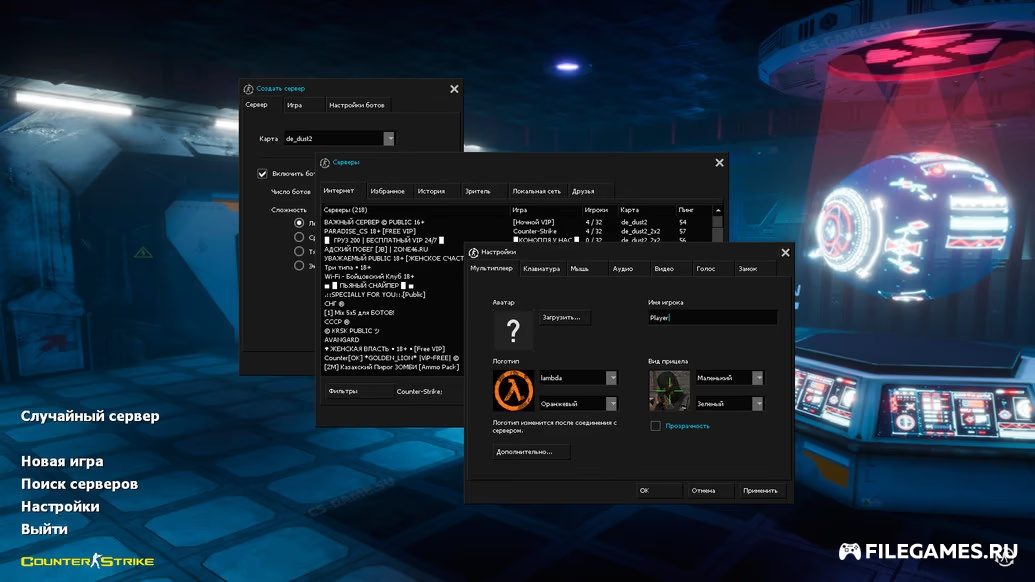Click the question mark avatar placeholder

pos(513,330)
